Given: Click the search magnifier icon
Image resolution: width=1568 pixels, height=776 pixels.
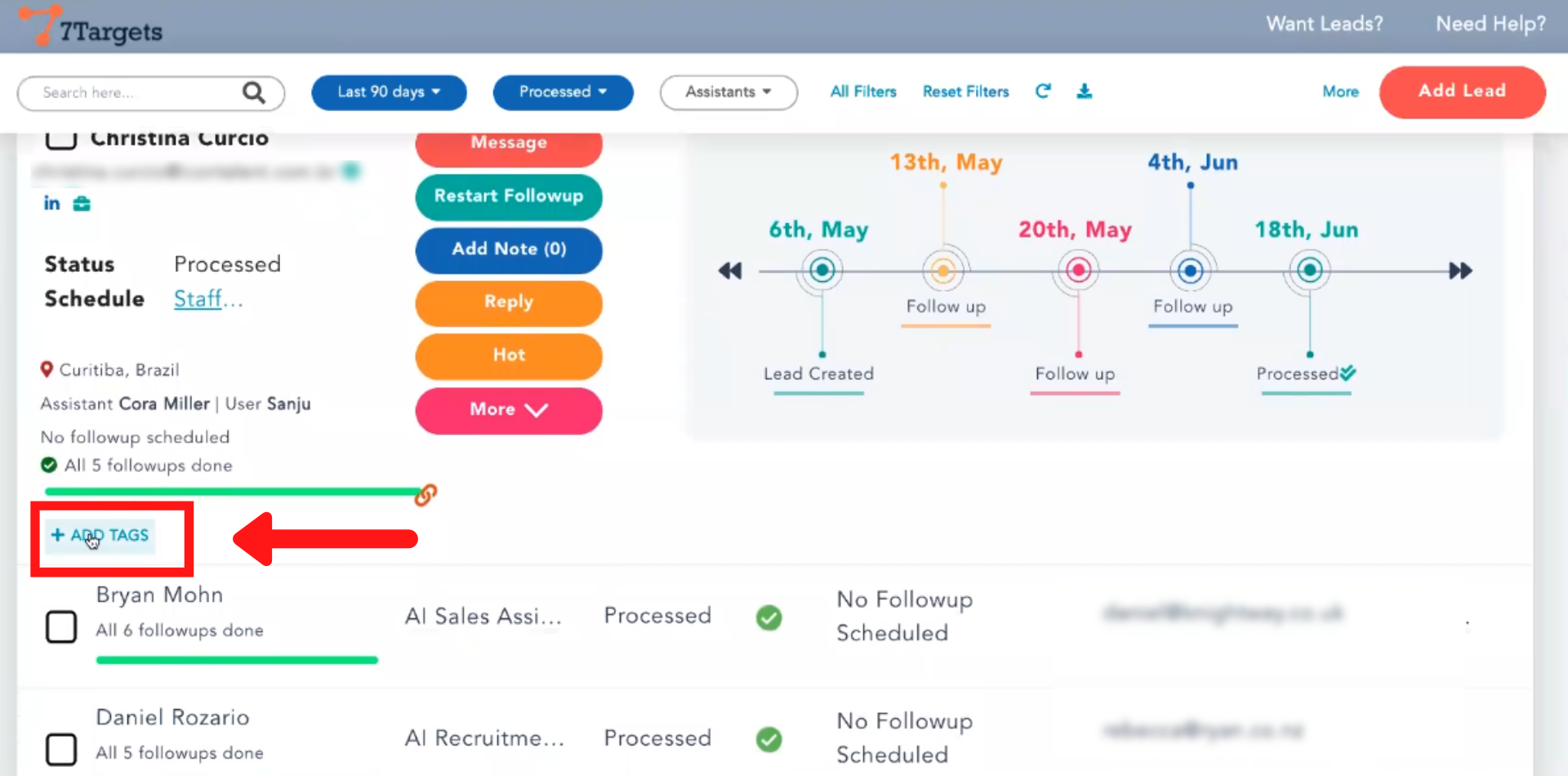Looking at the screenshot, I should [254, 93].
